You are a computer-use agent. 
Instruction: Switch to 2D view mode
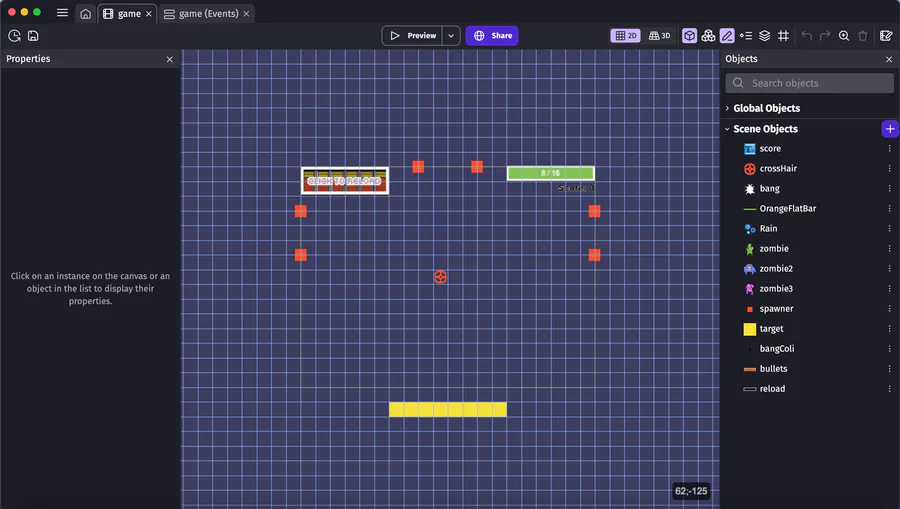pos(626,36)
